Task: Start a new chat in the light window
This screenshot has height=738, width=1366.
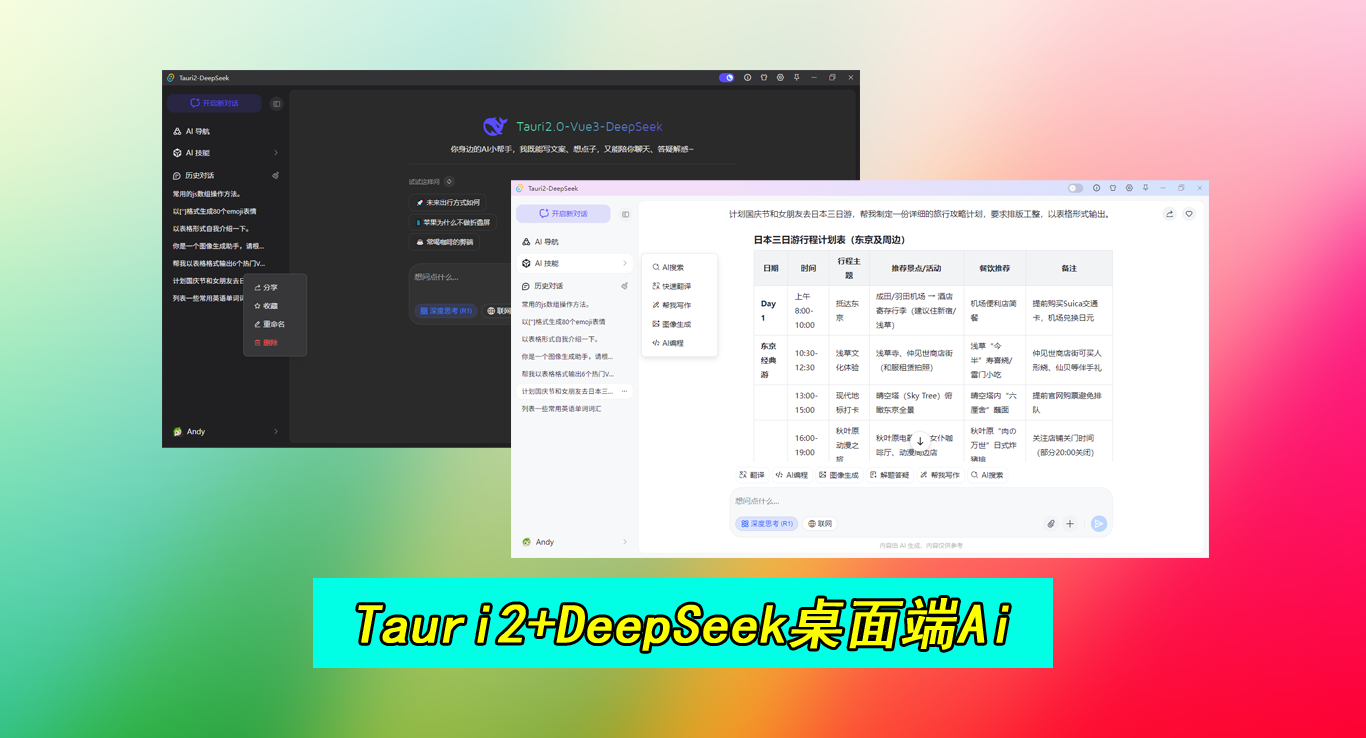Action: point(563,213)
